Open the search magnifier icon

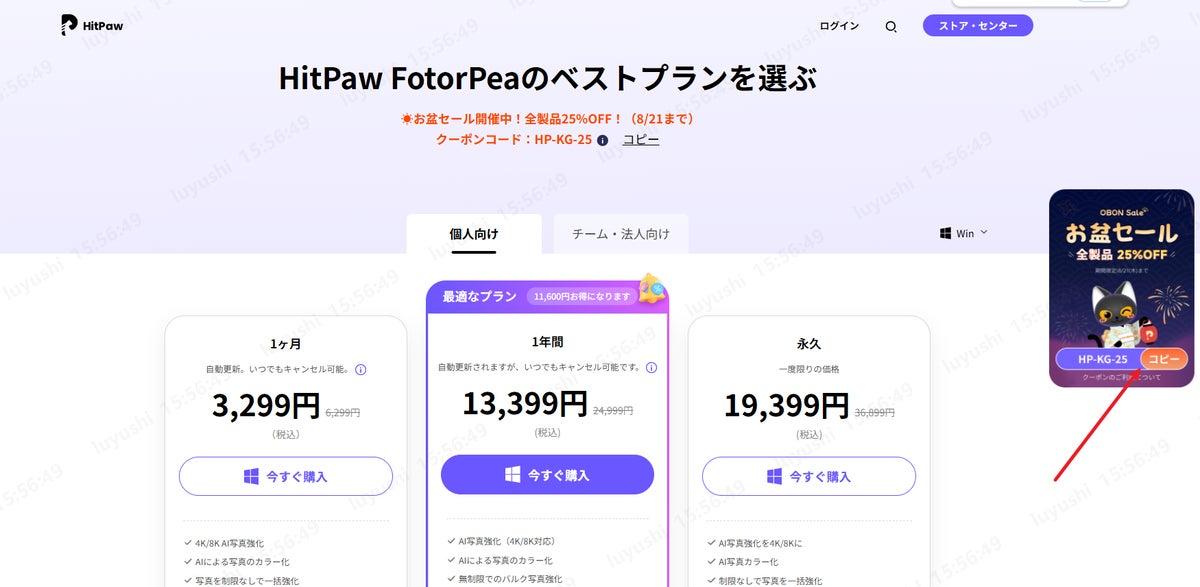coord(891,27)
